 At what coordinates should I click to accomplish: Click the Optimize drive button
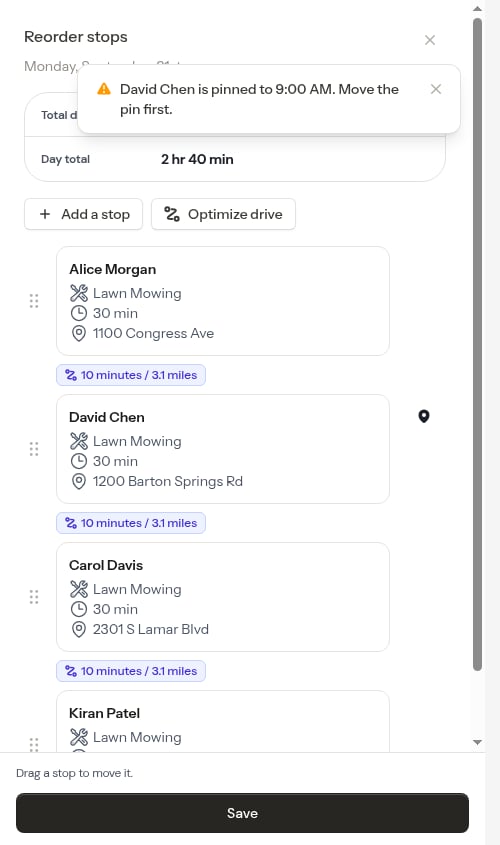point(223,214)
